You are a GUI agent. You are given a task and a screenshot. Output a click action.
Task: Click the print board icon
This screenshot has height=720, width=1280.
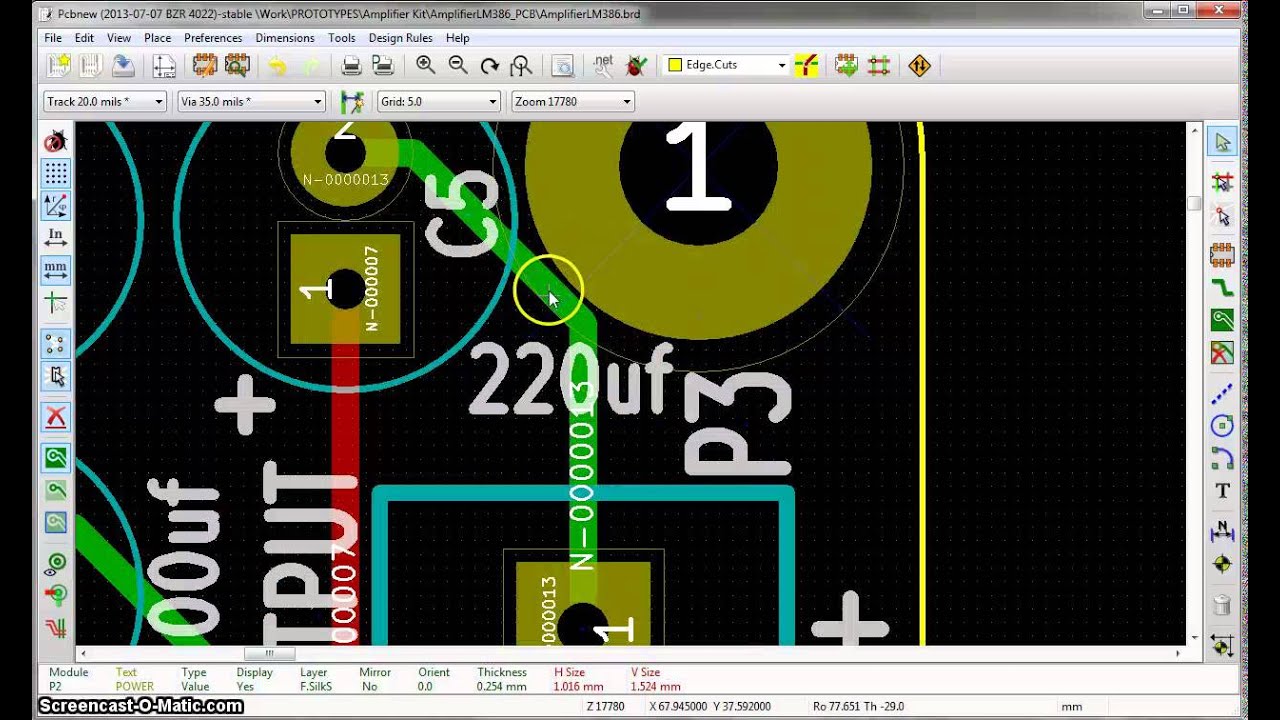351,66
